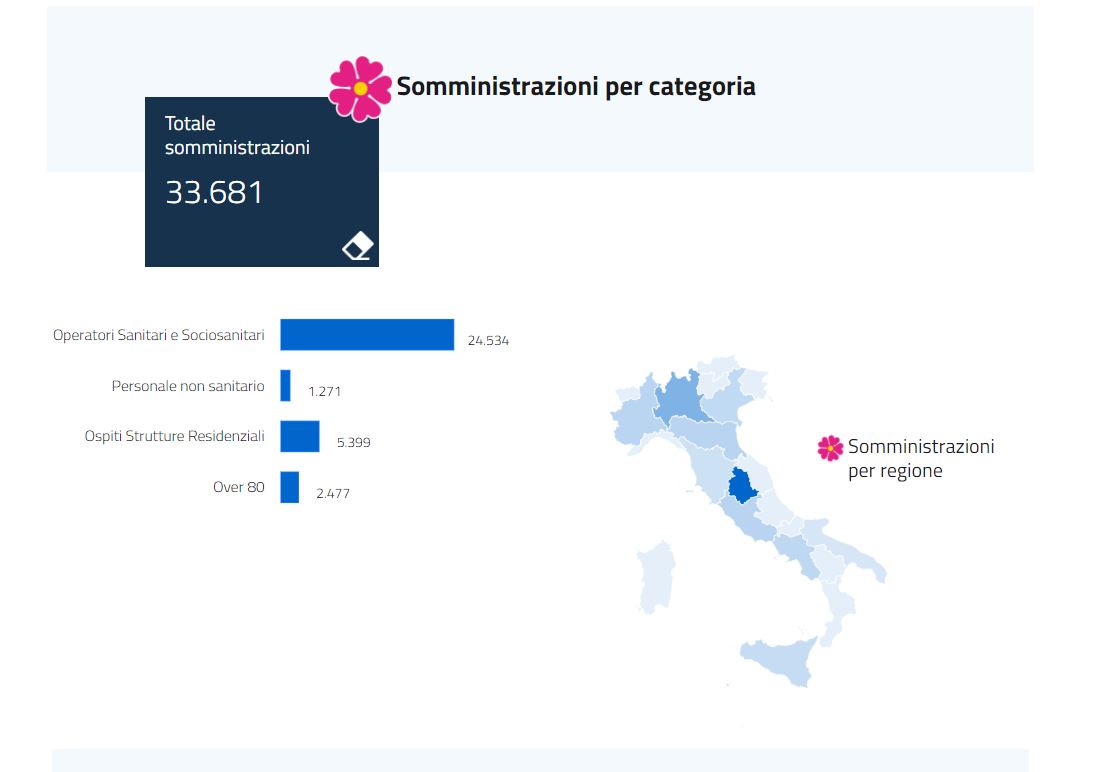The image size is (1111, 772).
Task: Click the Somministrazioni per categoria heading
Action: (575, 87)
